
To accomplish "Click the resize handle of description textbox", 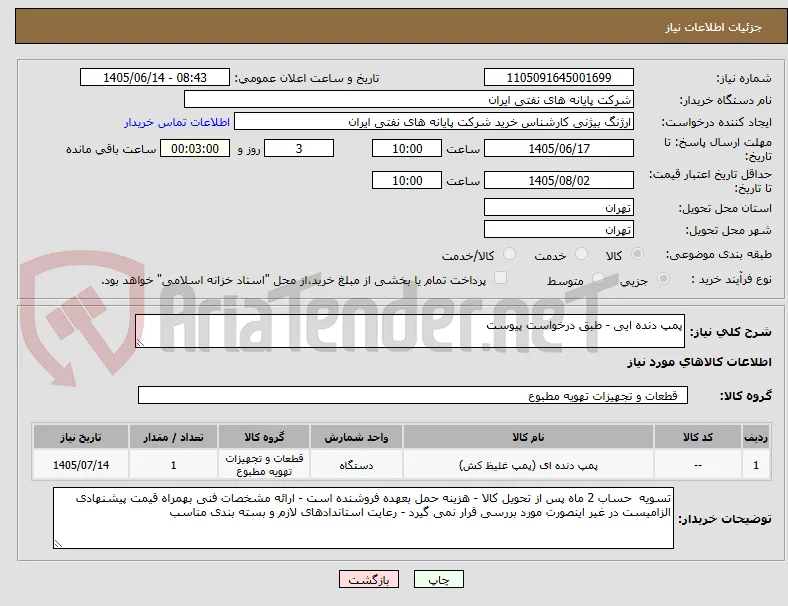I will 140,343.
